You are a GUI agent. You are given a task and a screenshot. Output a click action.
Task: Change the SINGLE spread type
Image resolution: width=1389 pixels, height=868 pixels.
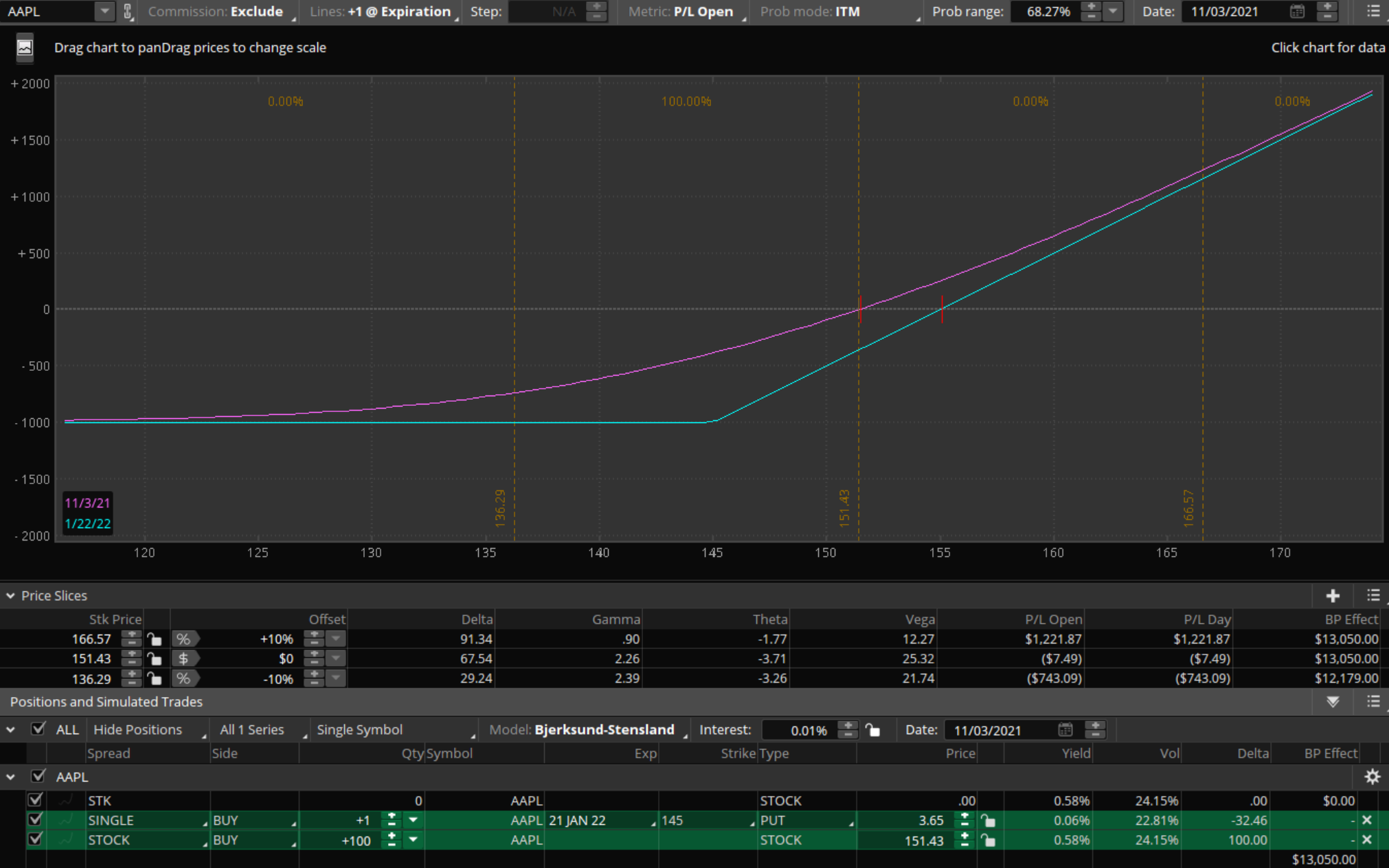coord(148,821)
